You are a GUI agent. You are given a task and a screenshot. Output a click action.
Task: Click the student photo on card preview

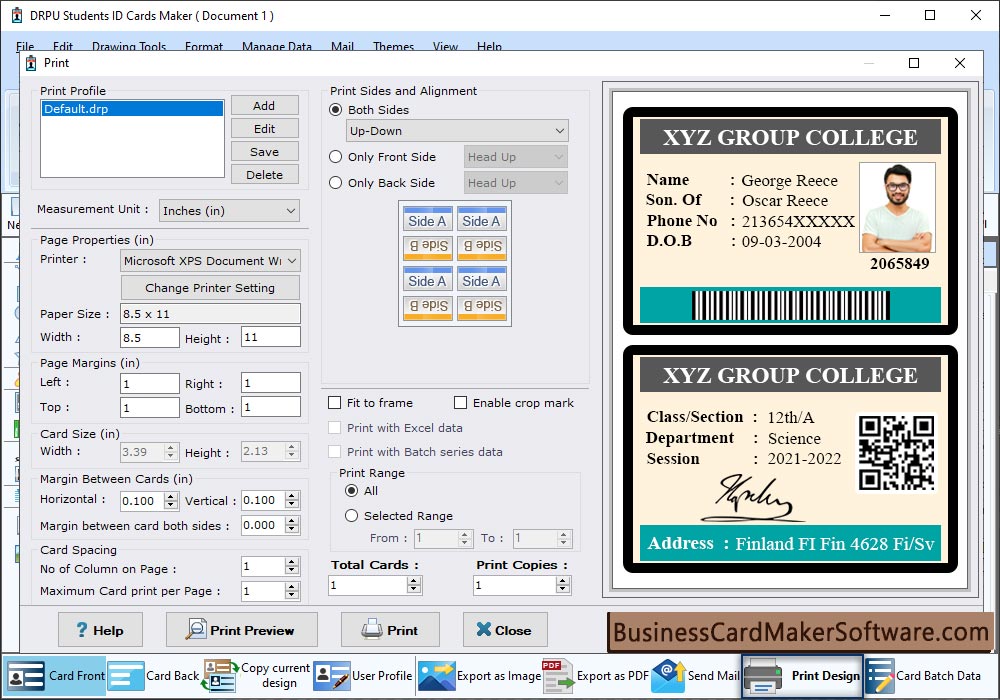[x=897, y=208]
